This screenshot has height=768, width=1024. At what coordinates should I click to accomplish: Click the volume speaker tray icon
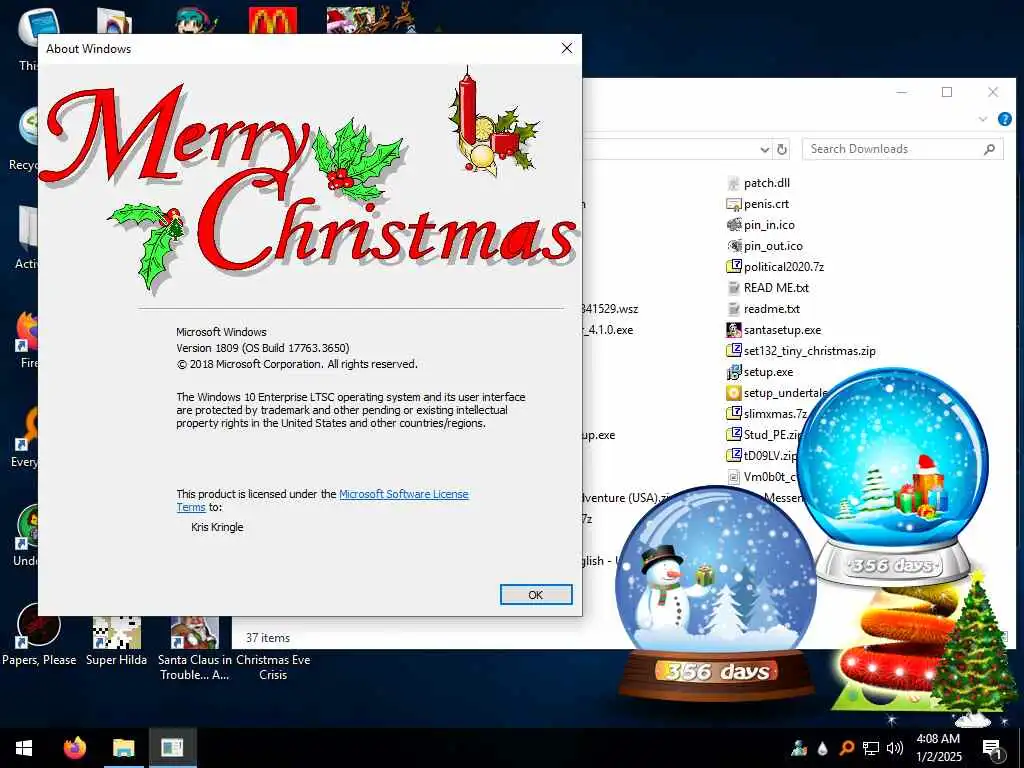[895, 748]
